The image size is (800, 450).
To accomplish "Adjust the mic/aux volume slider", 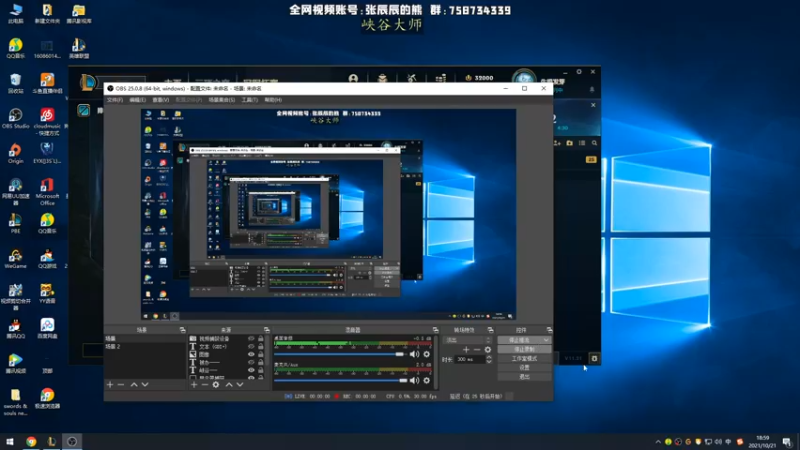I will 340,380.
